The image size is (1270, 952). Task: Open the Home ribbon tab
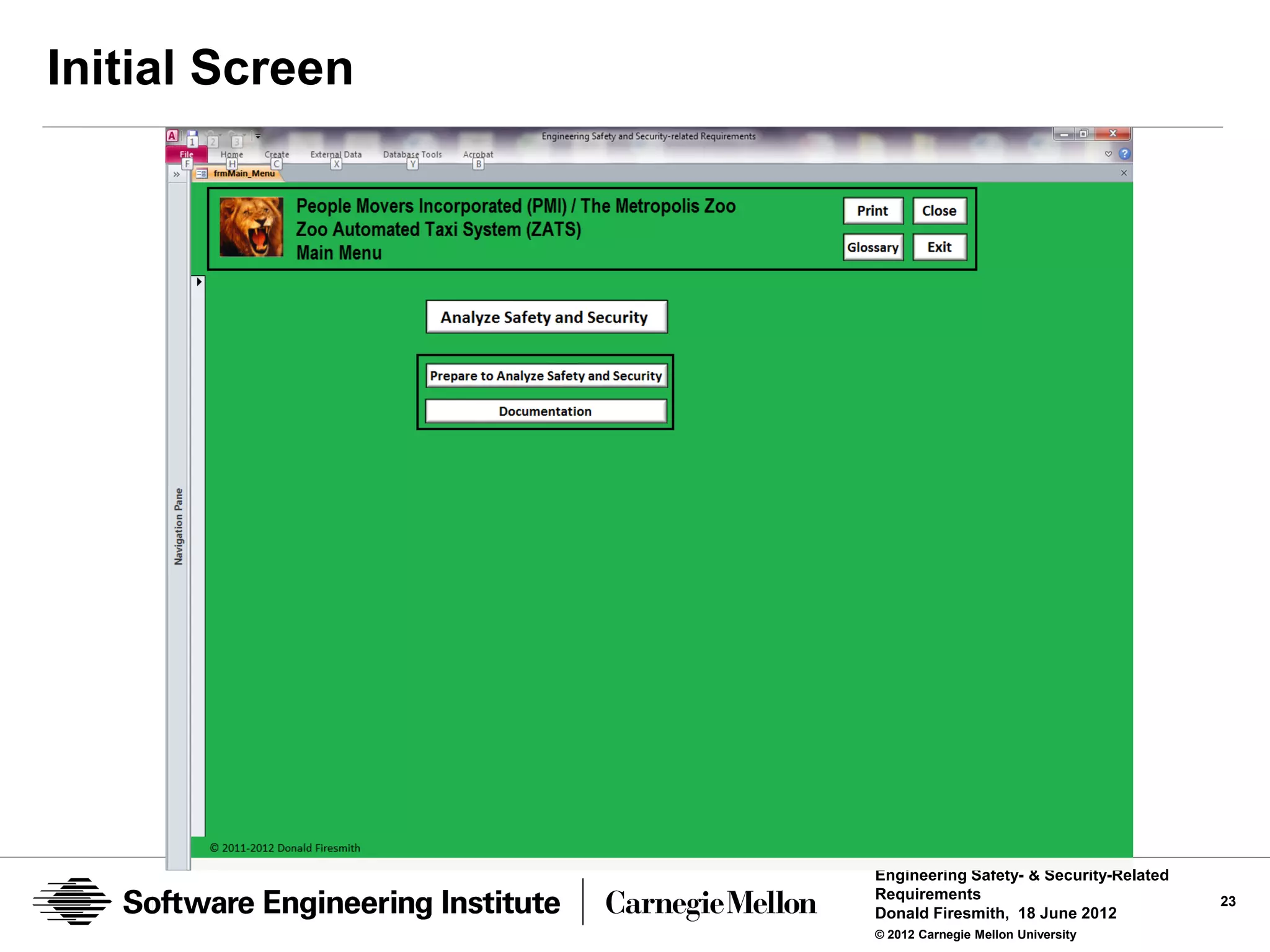click(232, 154)
